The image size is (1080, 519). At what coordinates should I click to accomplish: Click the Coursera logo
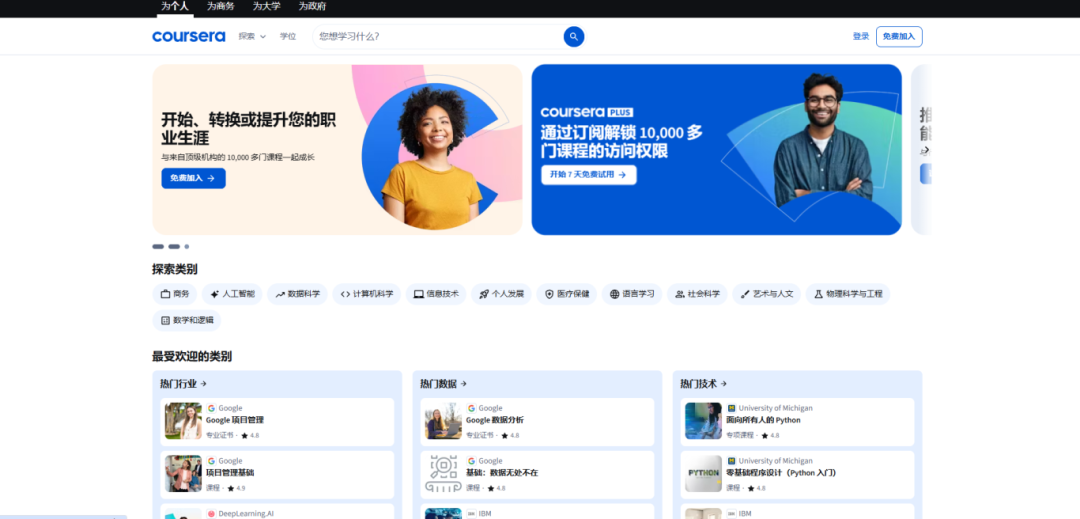[188, 37]
